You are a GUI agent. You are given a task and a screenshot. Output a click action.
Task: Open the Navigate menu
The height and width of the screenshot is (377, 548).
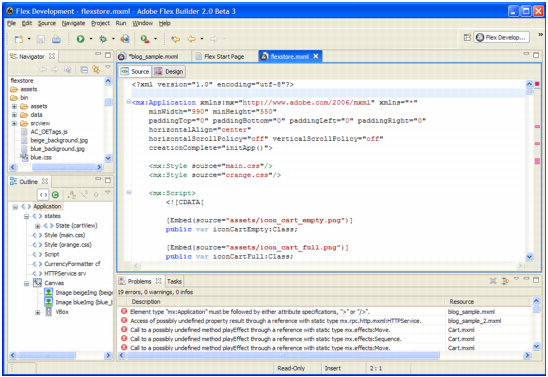point(73,23)
